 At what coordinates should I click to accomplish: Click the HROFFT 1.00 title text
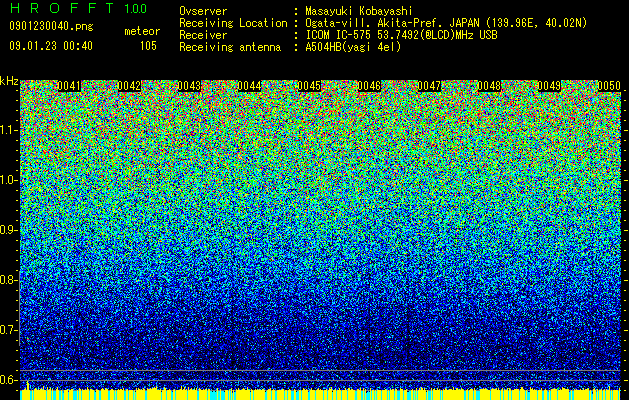pos(79,8)
